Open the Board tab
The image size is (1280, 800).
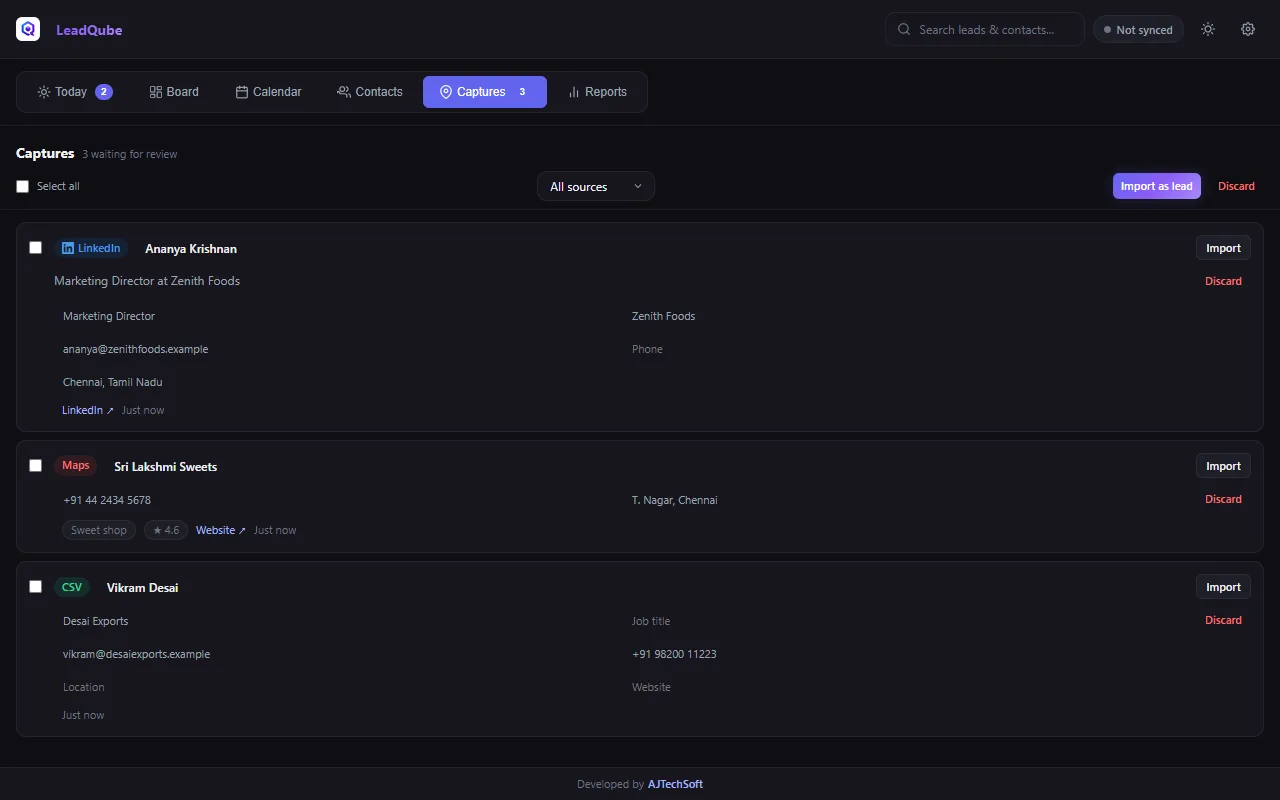[x=174, y=92]
